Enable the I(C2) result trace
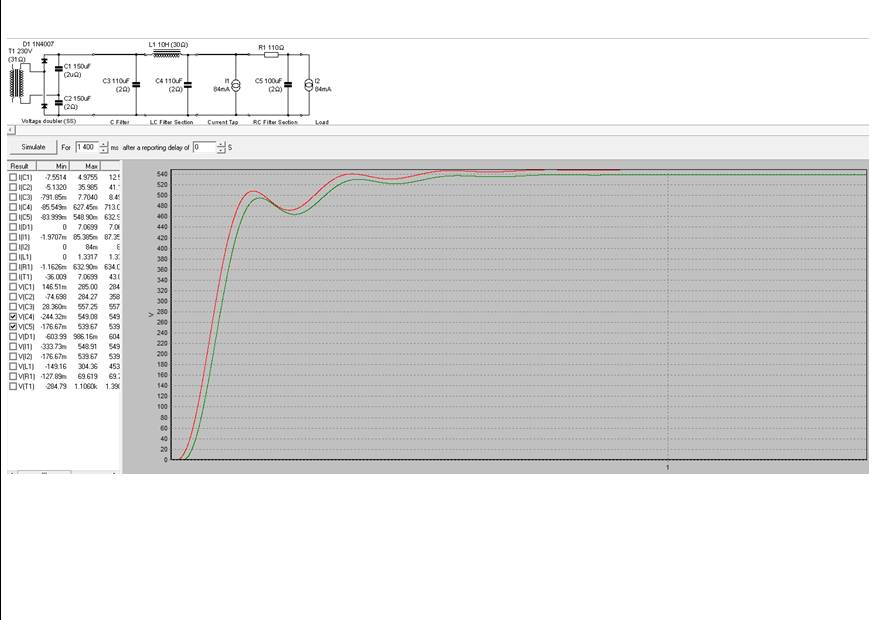877x620 pixels. click(13, 187)
